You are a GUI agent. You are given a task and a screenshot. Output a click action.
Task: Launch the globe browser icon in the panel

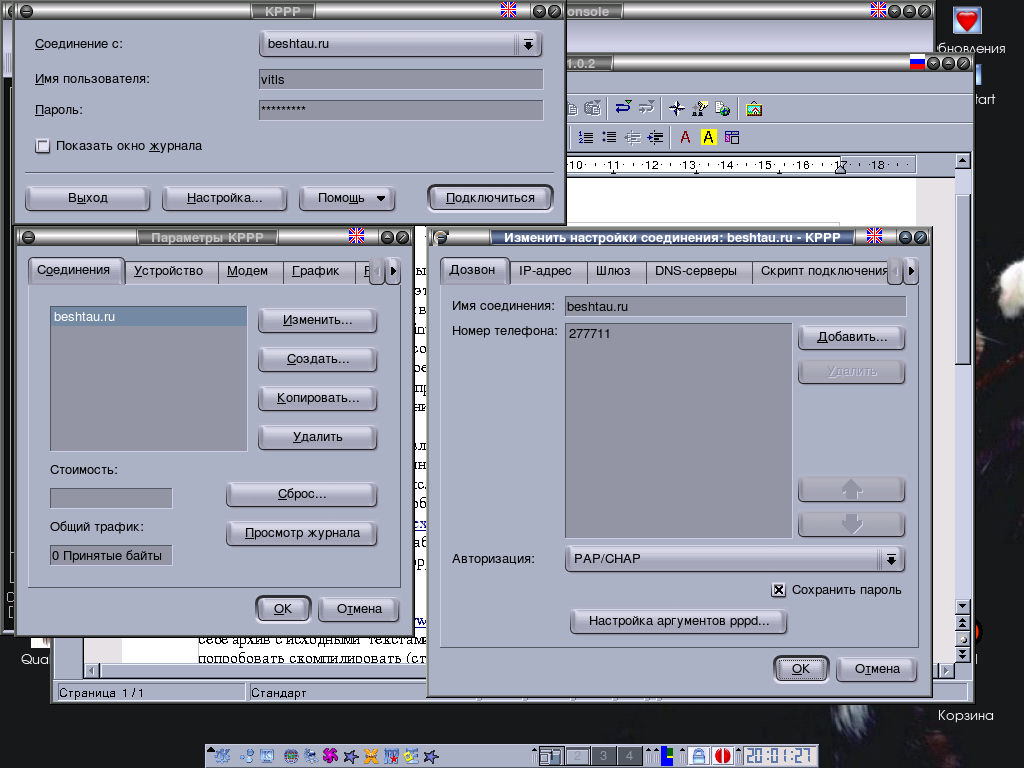[x=291, y=756]
